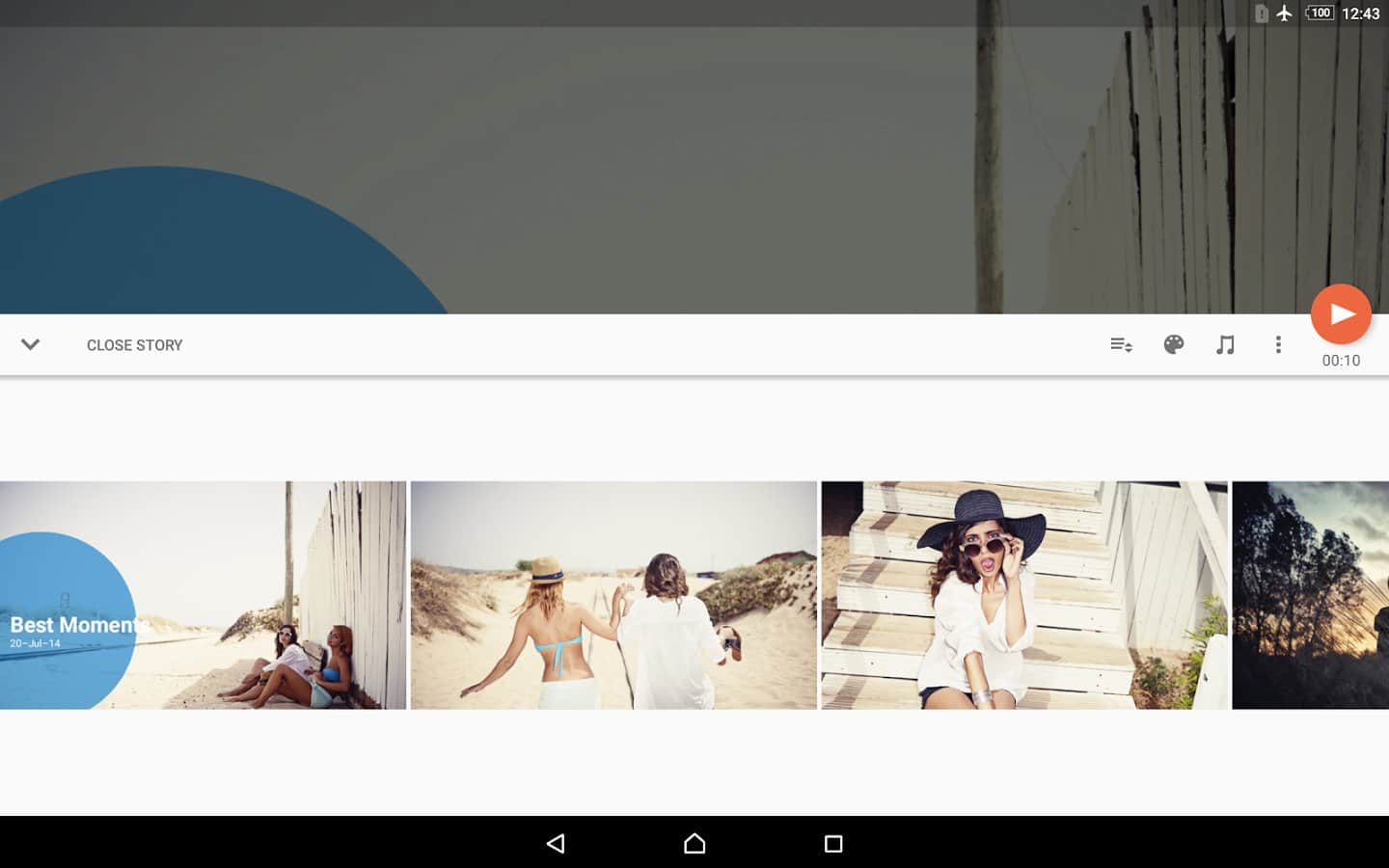
Task: Open the three-dot overflow menu
Action: click(x=1278, y=344)
